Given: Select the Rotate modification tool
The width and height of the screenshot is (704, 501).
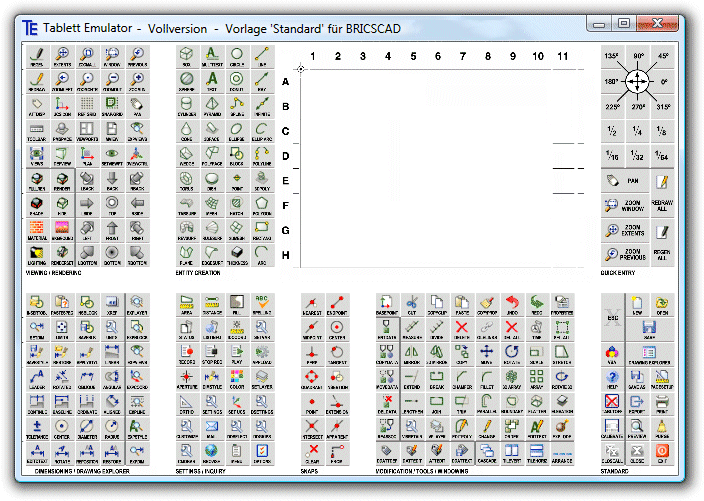Looking at the screenshot, I should click(512, 355).
